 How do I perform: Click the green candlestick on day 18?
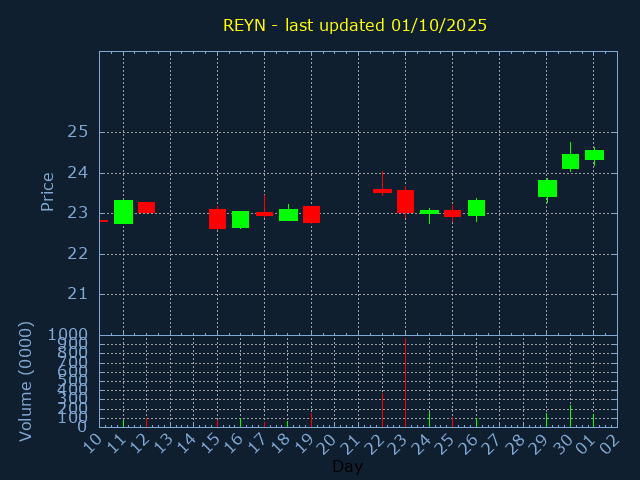(x=288, y=214)
